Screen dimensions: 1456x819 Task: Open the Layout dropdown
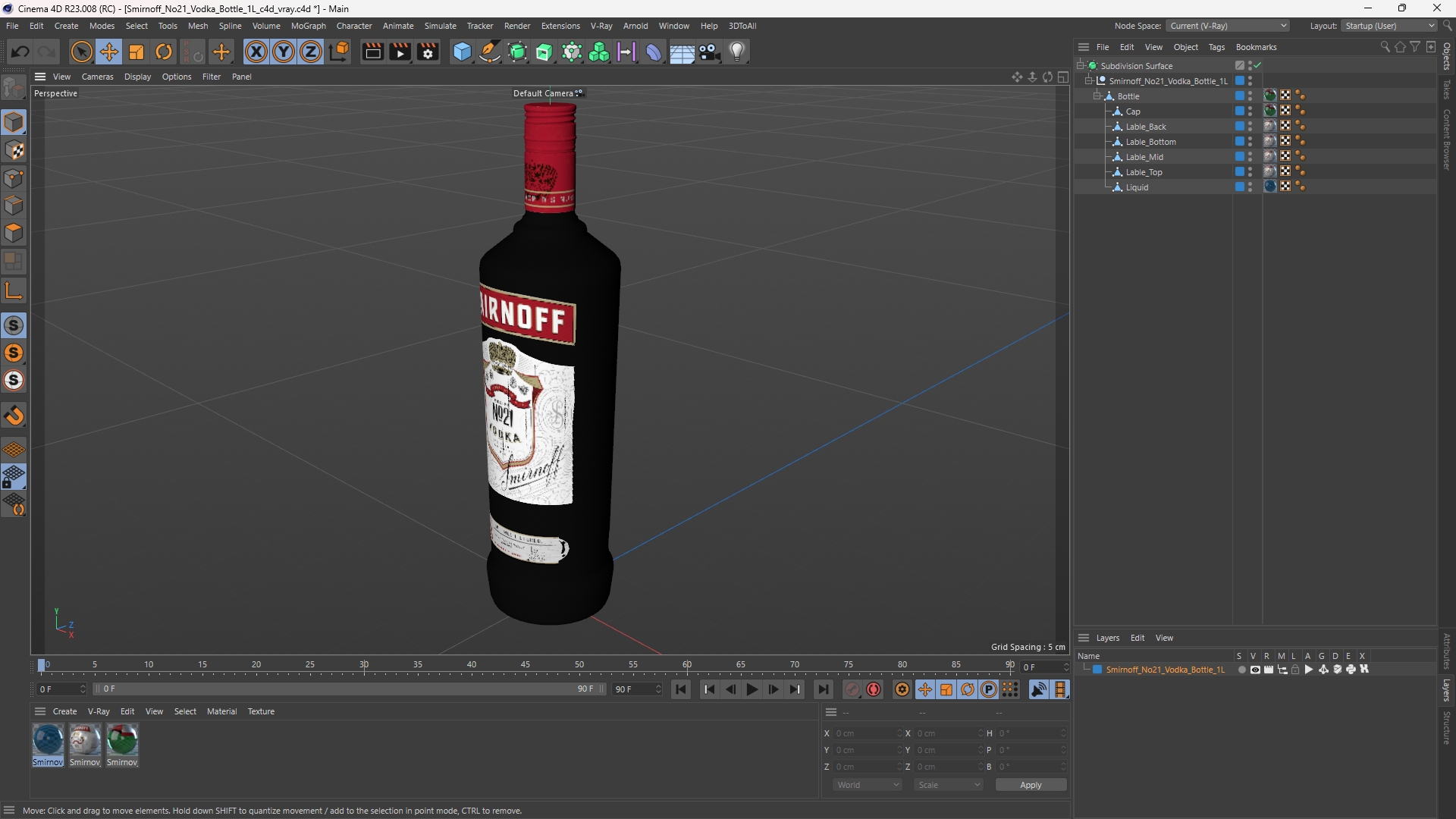(1389, 26)
